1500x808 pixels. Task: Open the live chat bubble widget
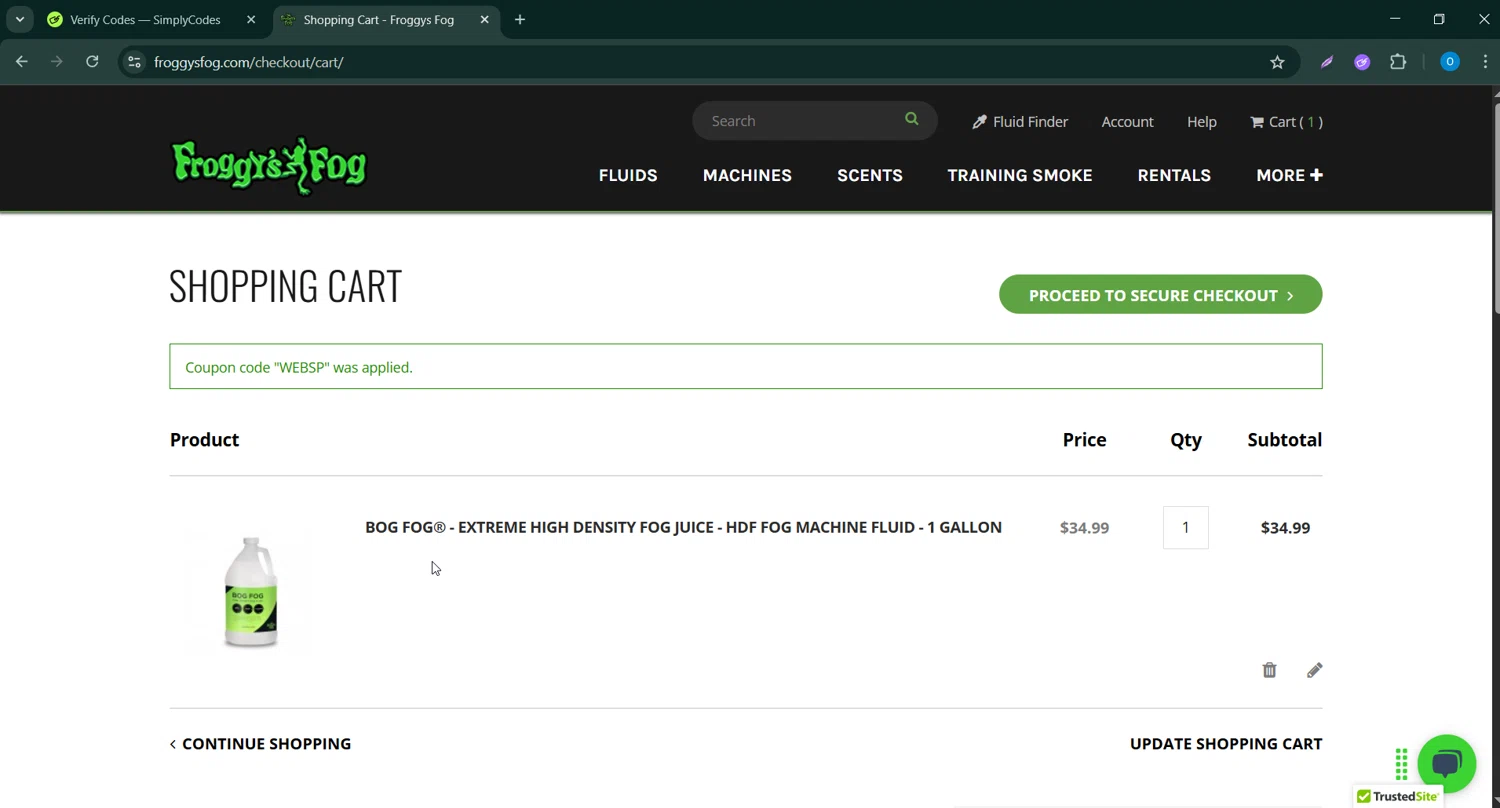(x=1446, y=764)
